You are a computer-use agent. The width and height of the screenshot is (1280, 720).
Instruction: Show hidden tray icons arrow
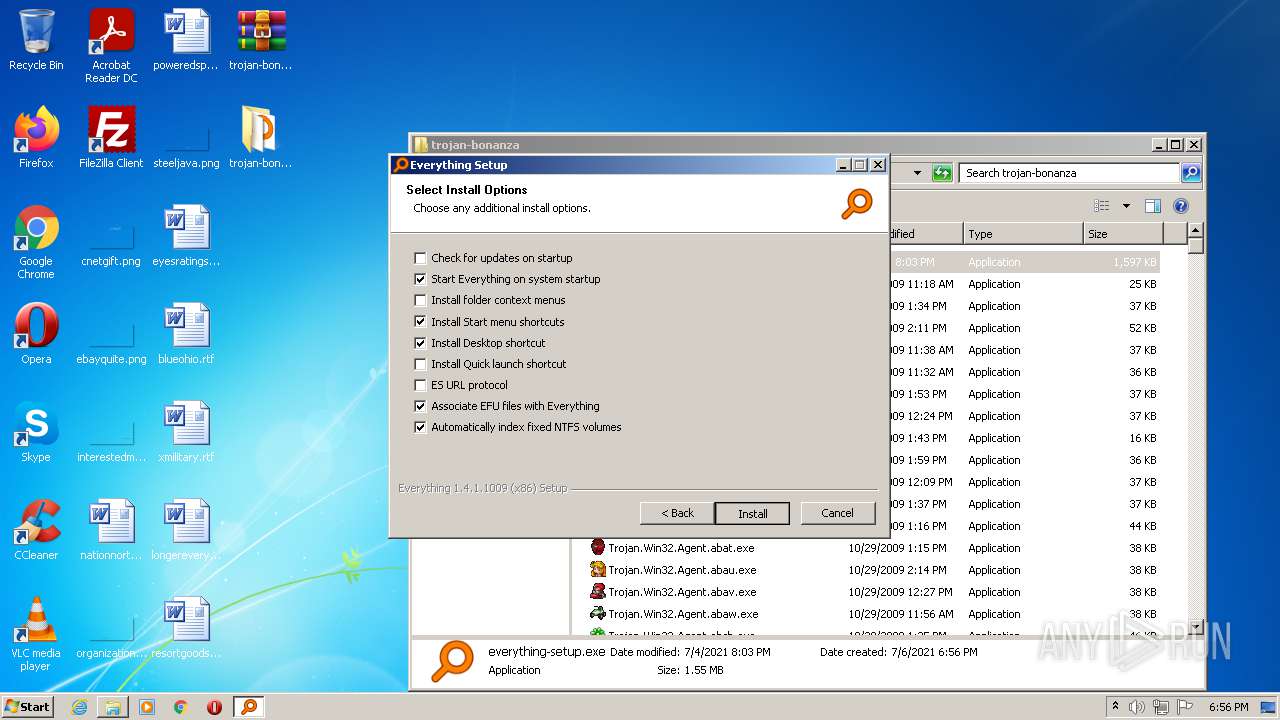coord(1115,707)
